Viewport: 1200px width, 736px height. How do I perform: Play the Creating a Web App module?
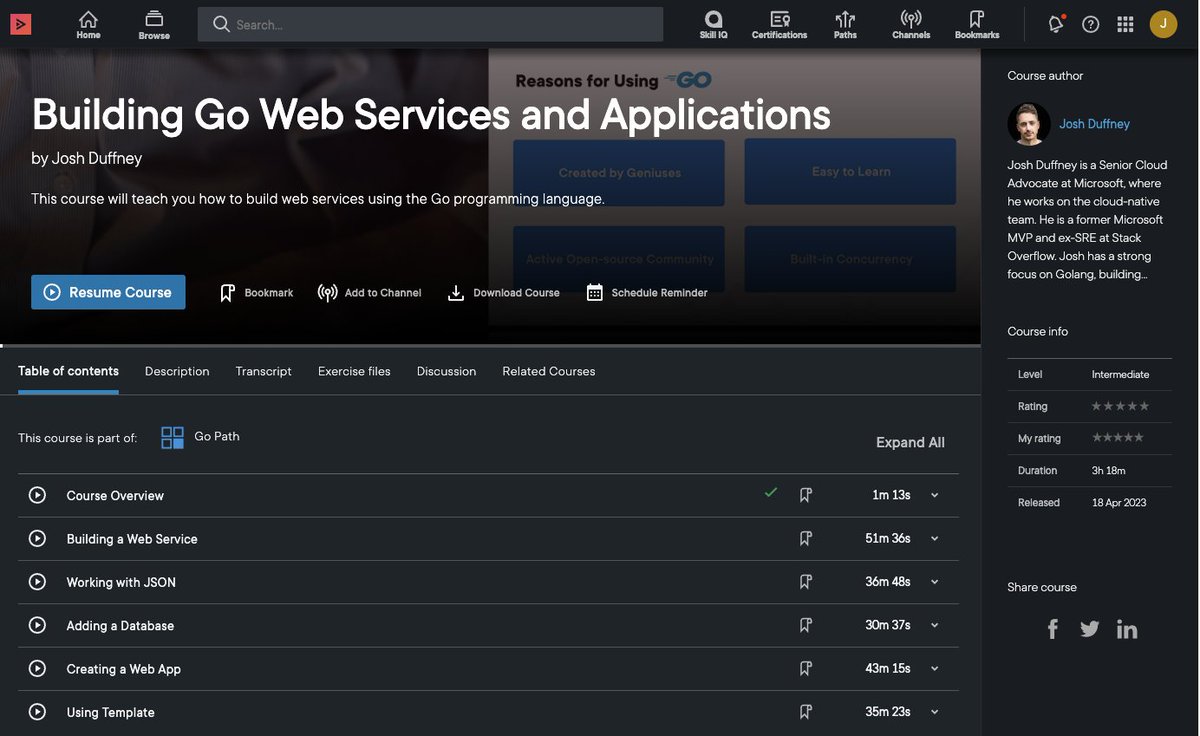point(37,669)
